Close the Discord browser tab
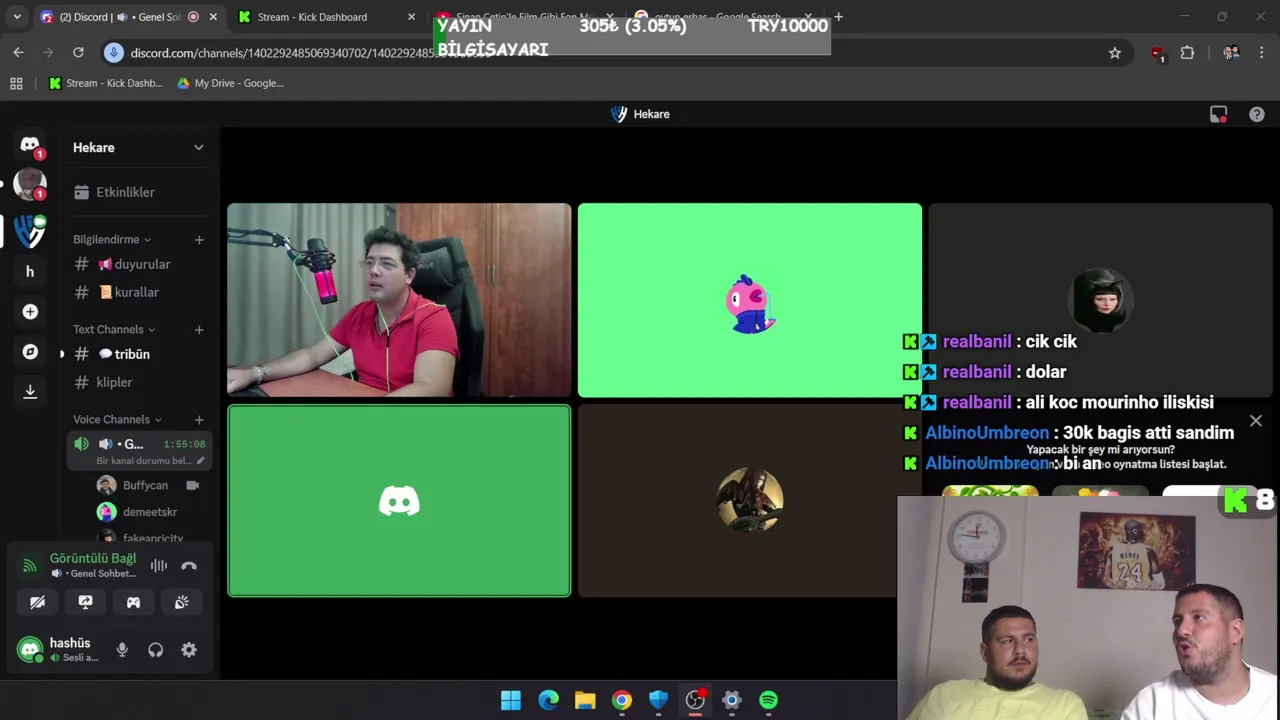 coord(213,17)
